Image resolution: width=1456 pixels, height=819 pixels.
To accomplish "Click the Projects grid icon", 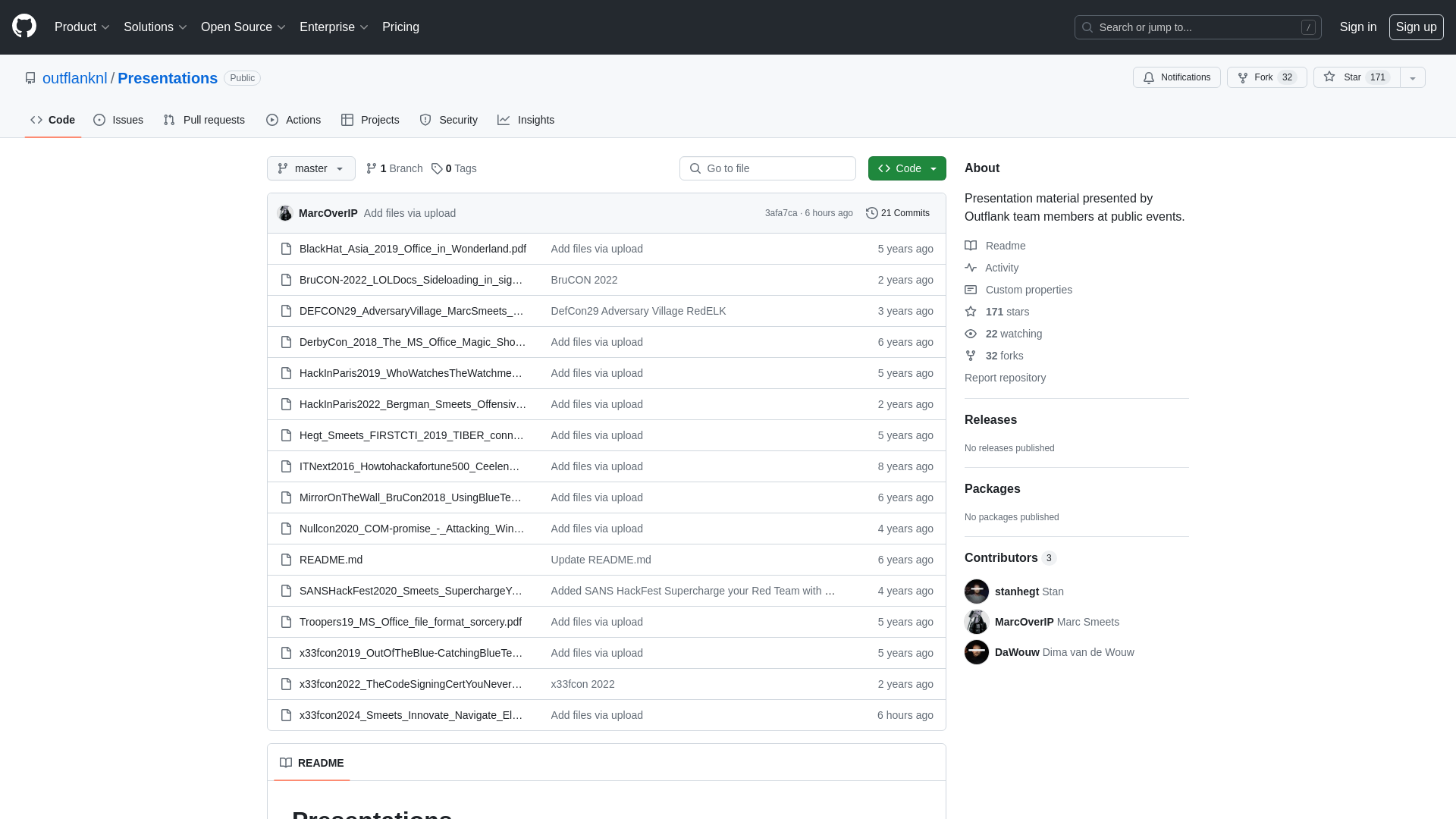I will pyautogui.click(x=348, y=119).
